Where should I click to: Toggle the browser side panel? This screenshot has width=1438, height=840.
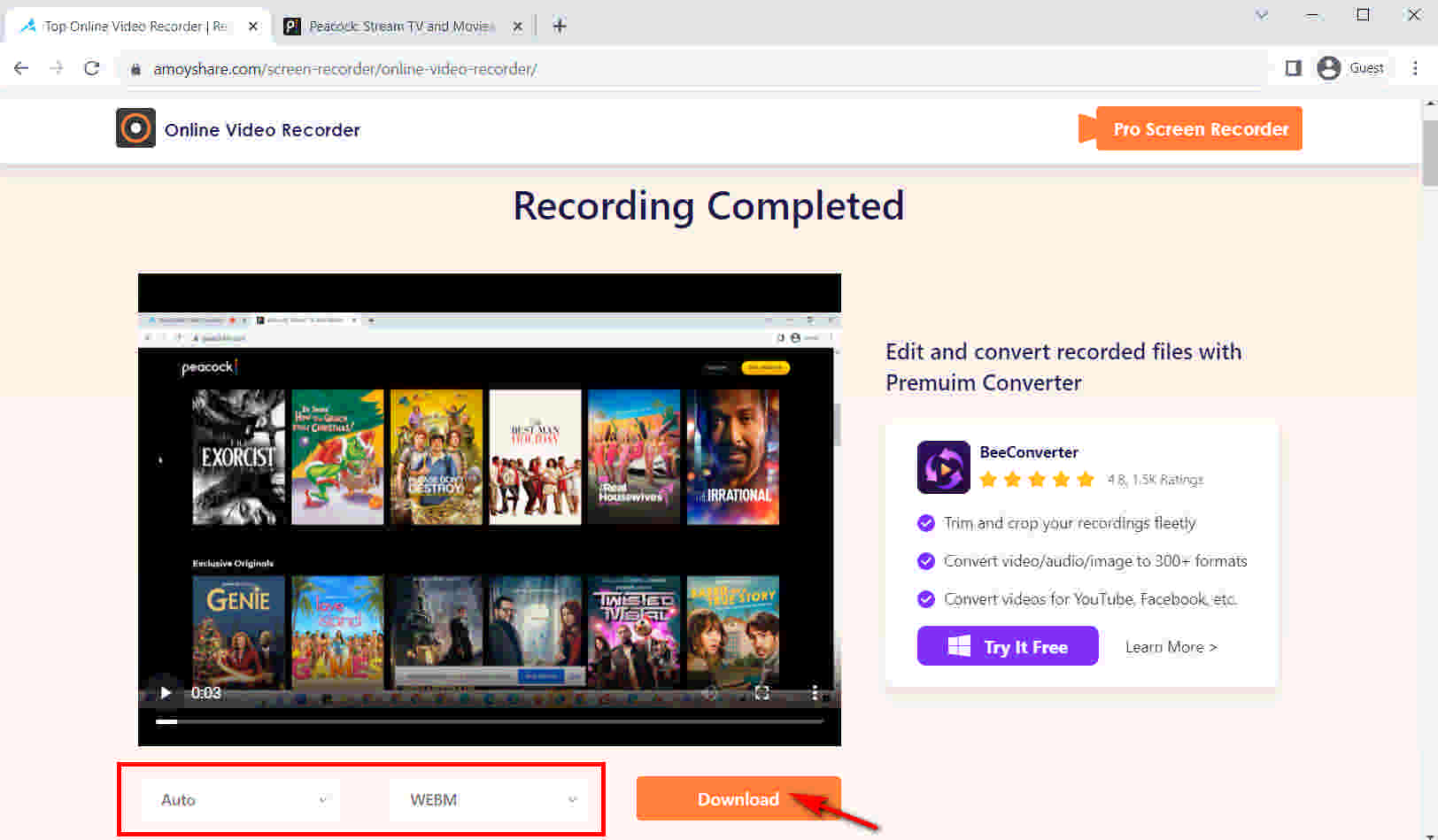pyautogui.click(x=1293, y=68)
